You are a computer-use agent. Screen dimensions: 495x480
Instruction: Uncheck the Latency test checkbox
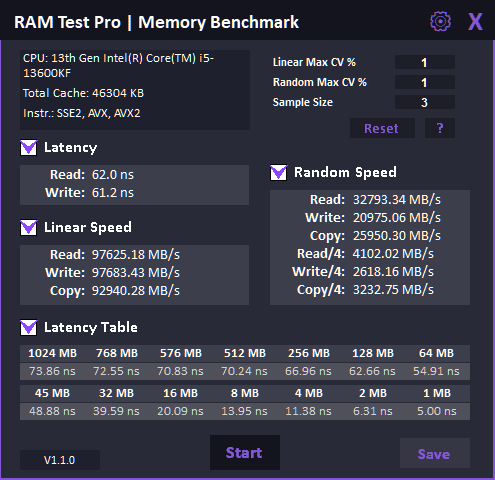click(29, 148)
